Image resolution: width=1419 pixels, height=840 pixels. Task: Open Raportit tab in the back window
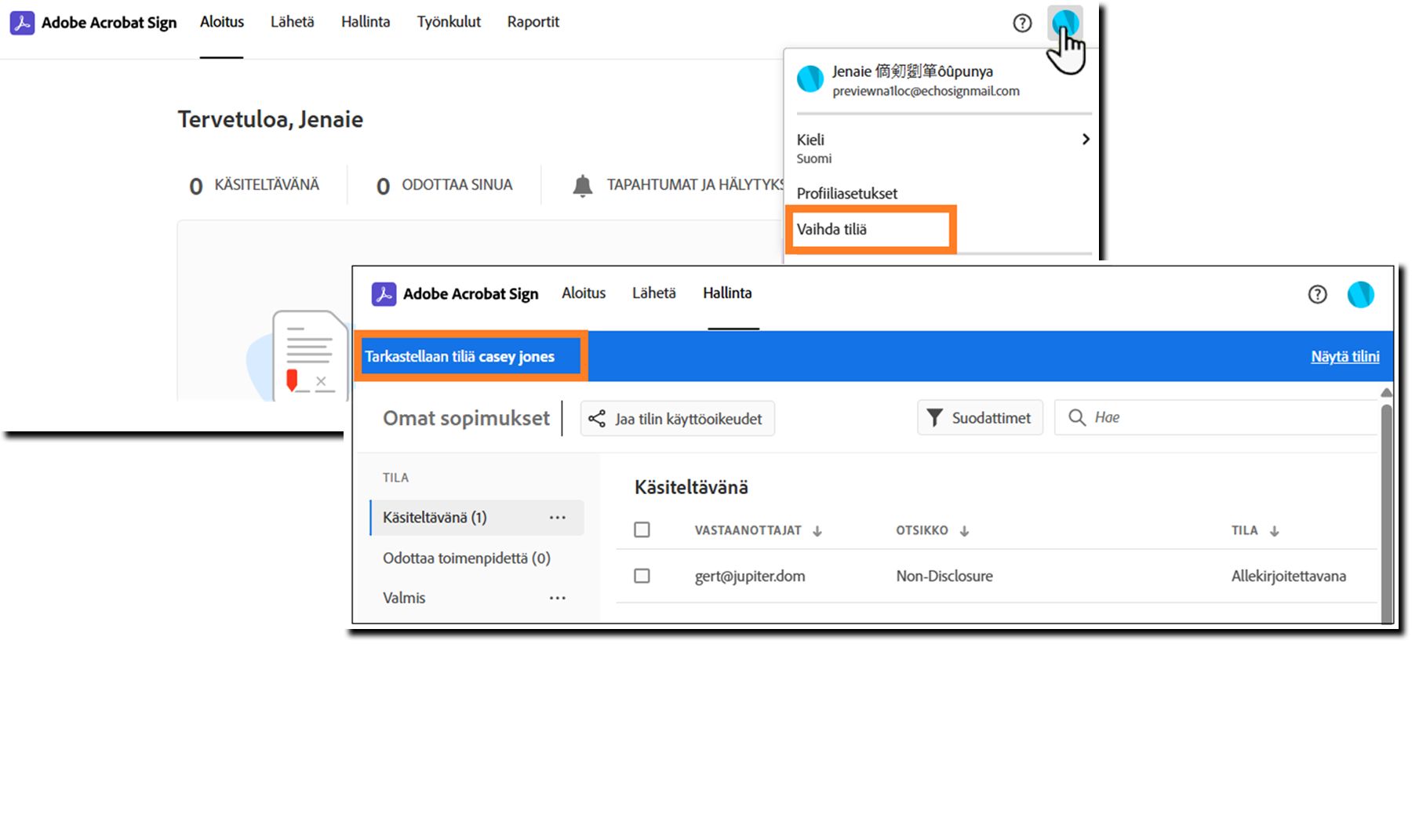click(533, 22)
